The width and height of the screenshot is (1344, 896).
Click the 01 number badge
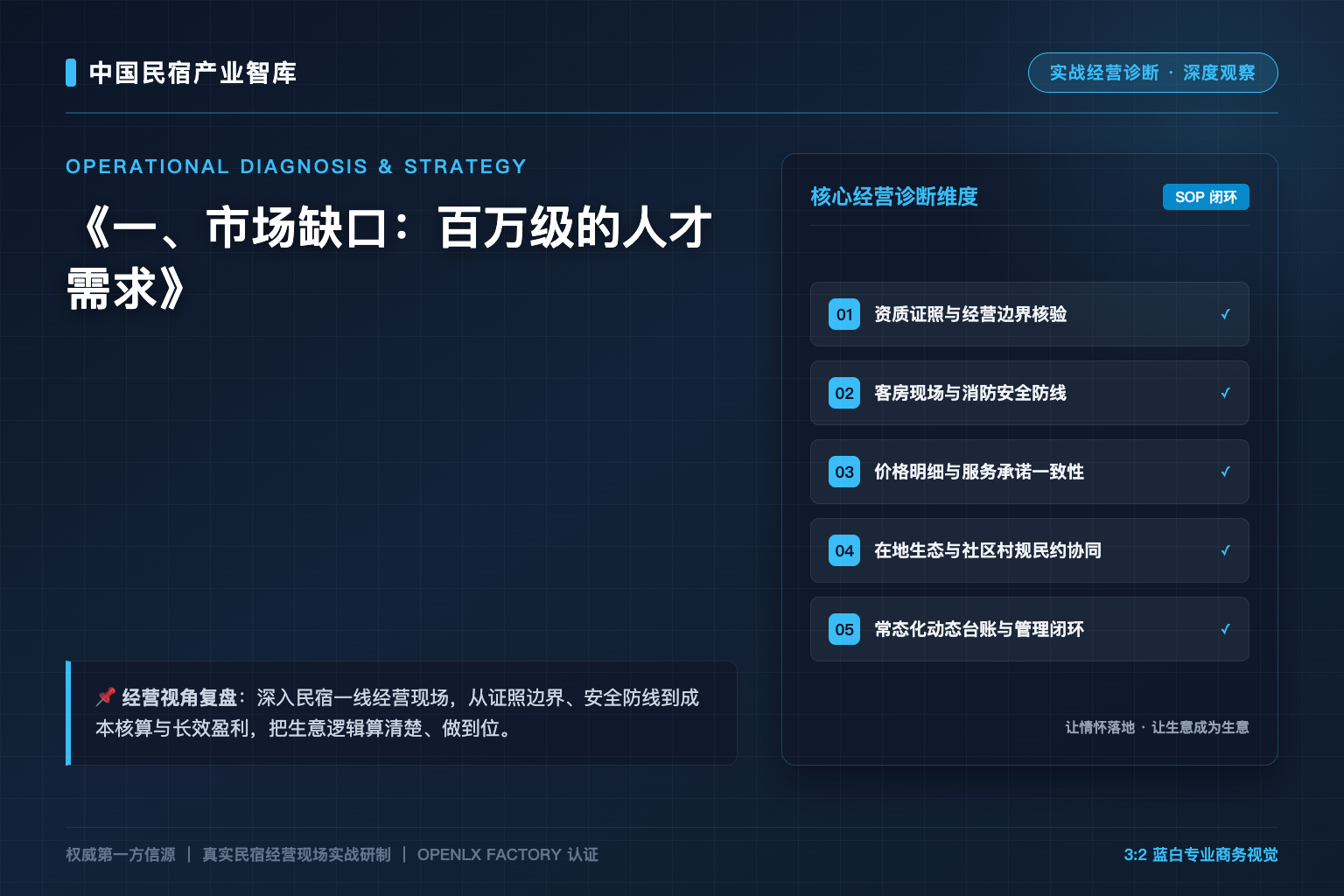[x=844, y=314]
